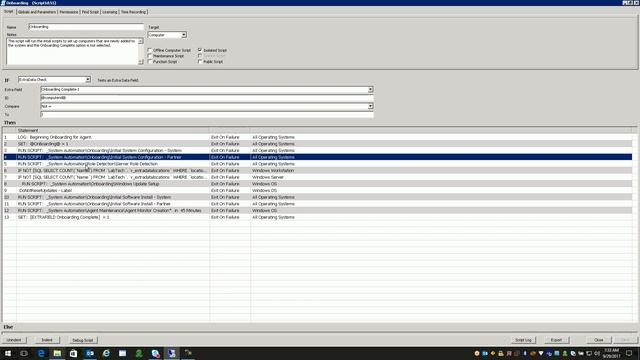640x360 pixels.
Task: Click the Close button at bottom
Action: pos(599,340)
